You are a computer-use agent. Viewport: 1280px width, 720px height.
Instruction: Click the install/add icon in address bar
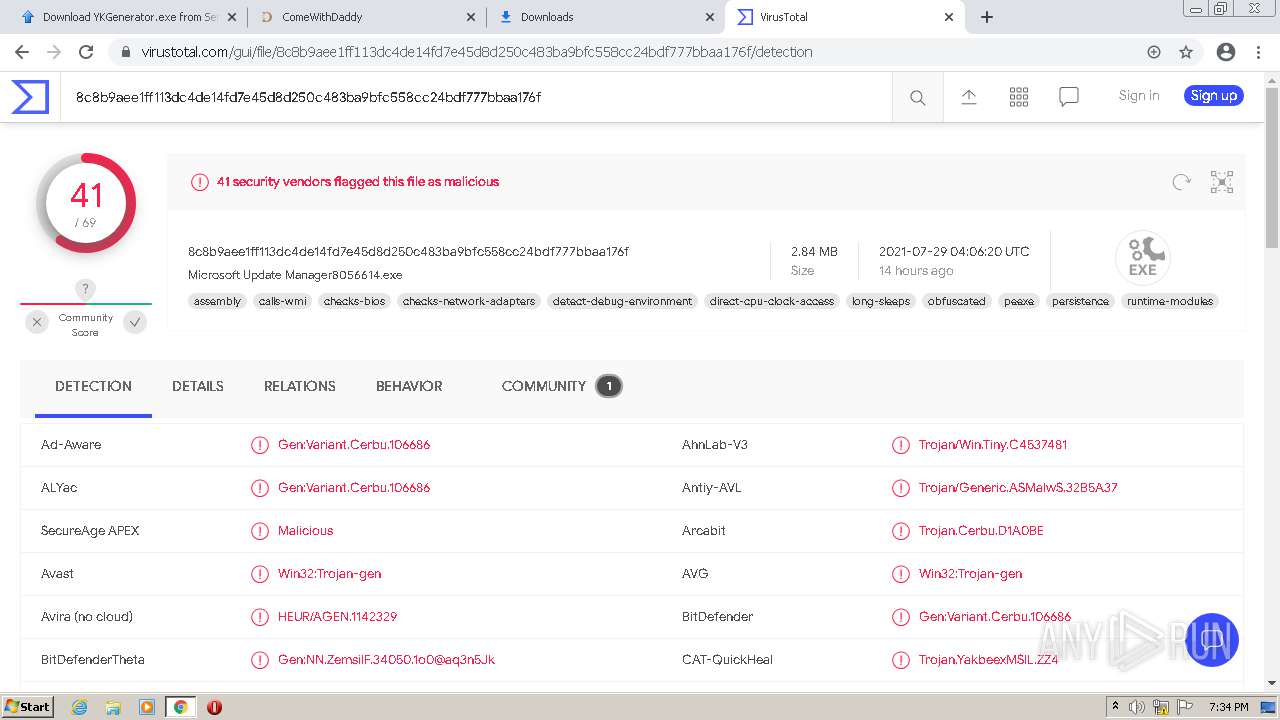1154,52
